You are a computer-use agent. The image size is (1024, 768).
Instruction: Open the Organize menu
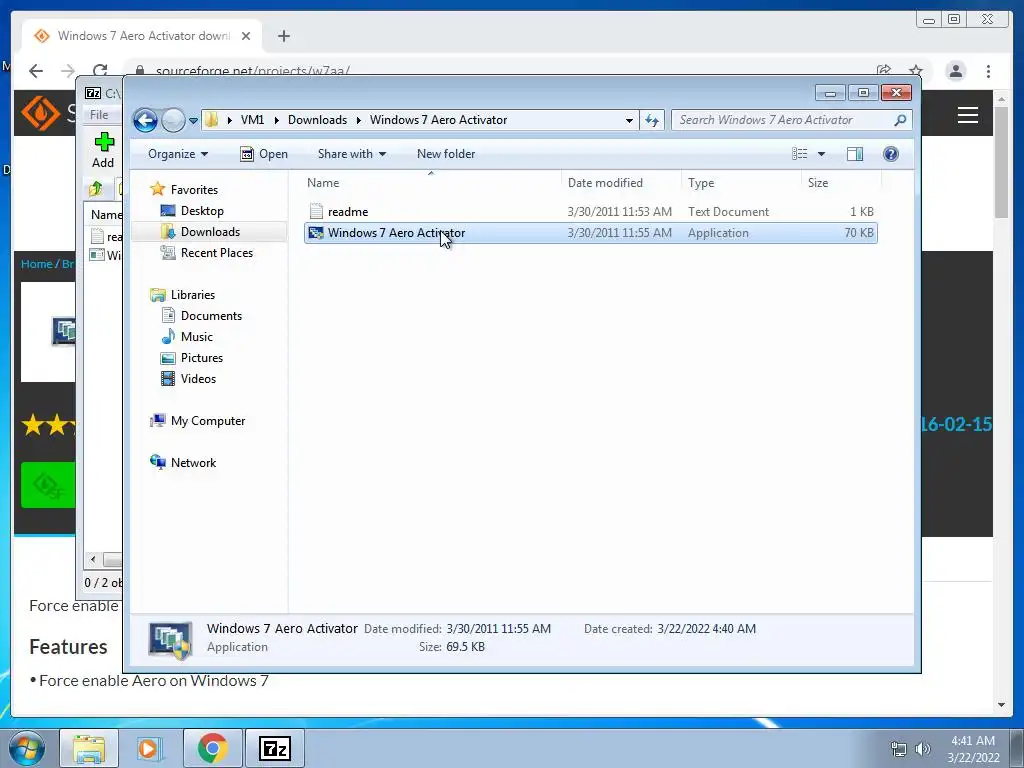click(178, 154)
